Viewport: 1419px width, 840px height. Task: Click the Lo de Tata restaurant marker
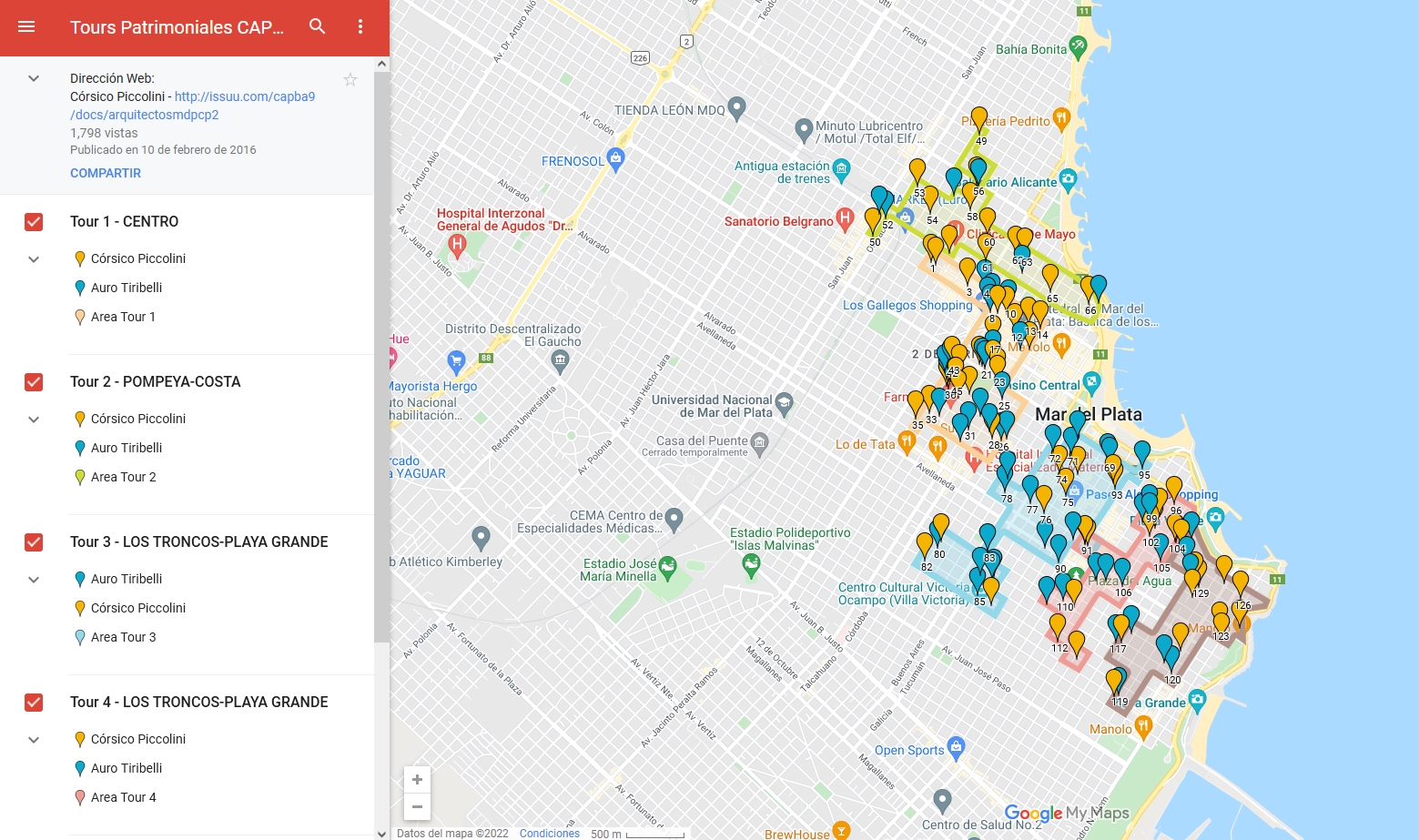pos(907,441)
